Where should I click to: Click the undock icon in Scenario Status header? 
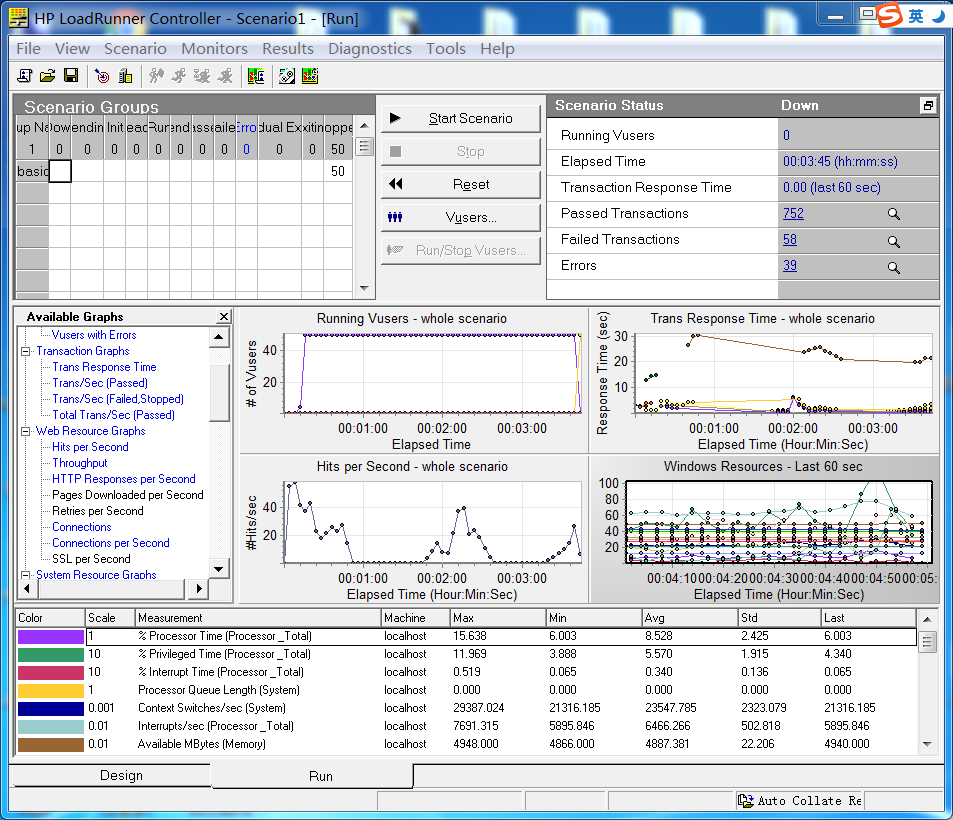pyautogui.click(x=928, y=106)
